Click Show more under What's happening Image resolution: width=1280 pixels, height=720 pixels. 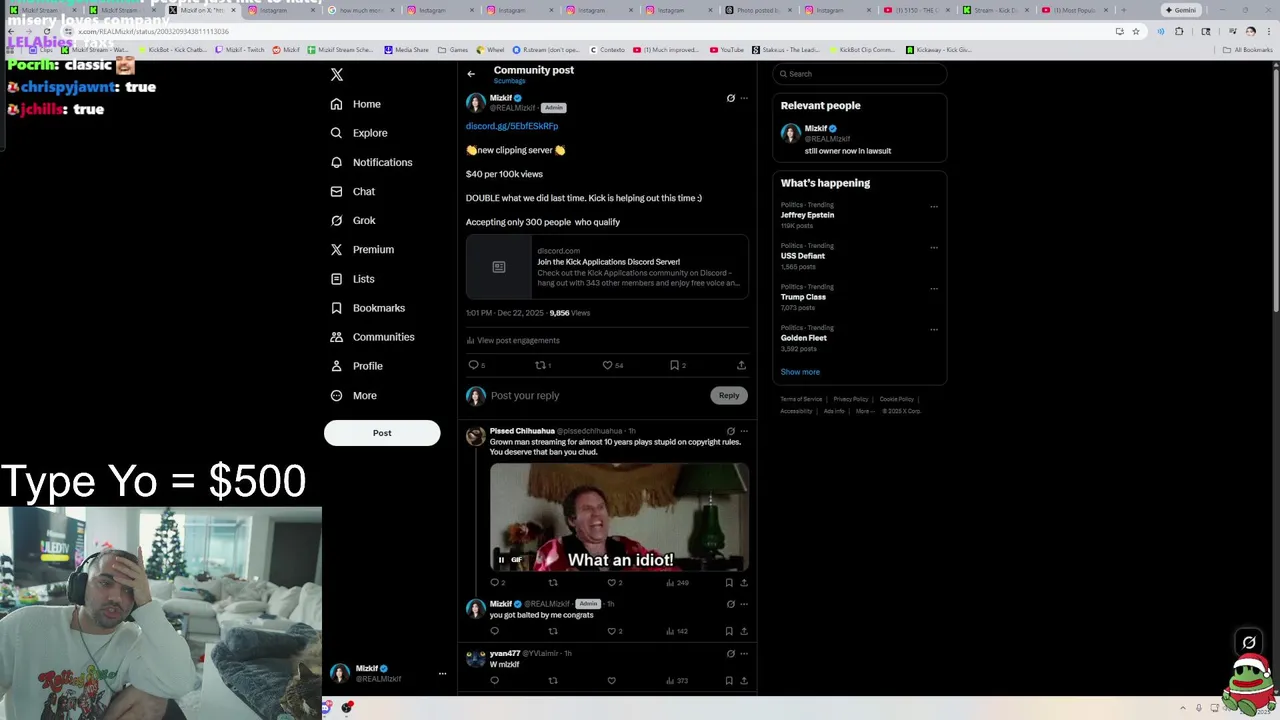[800, 372]
